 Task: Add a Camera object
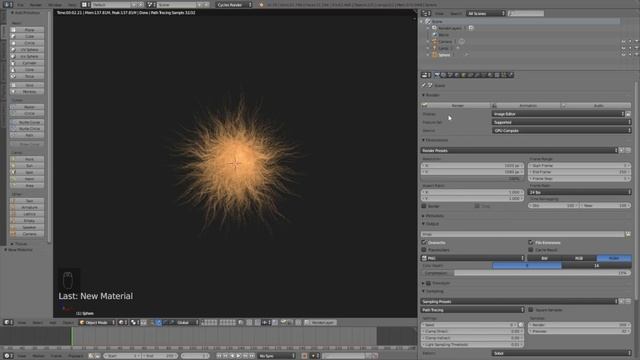27,234
